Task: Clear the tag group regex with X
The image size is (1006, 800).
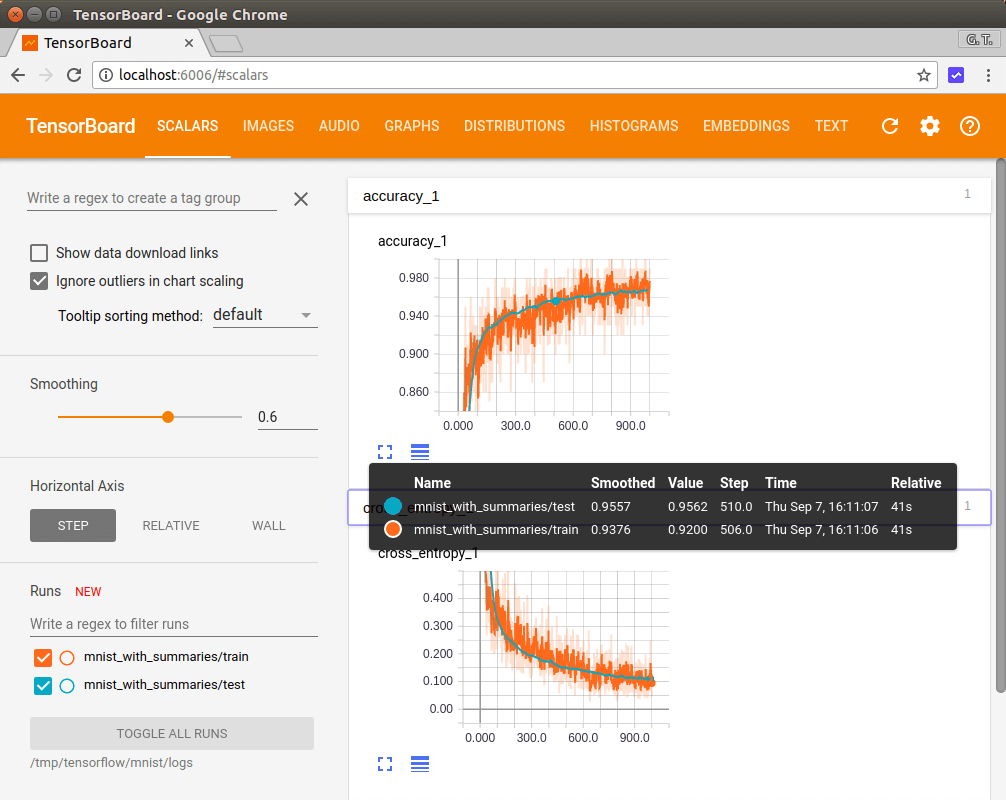Action: [x=300, y=199]
